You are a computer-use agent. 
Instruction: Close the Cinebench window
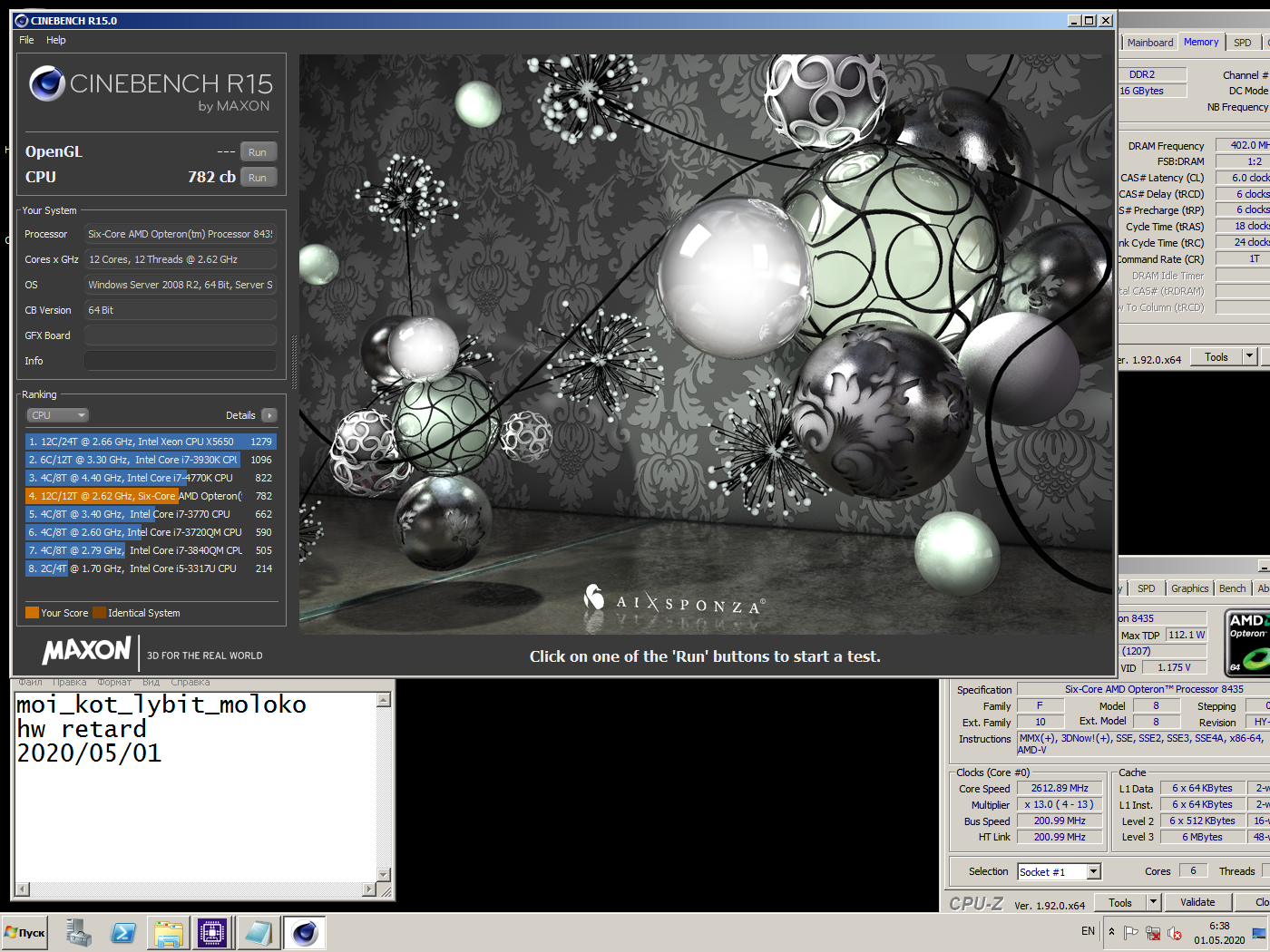pyautogui.click(x=1106, y=20)
